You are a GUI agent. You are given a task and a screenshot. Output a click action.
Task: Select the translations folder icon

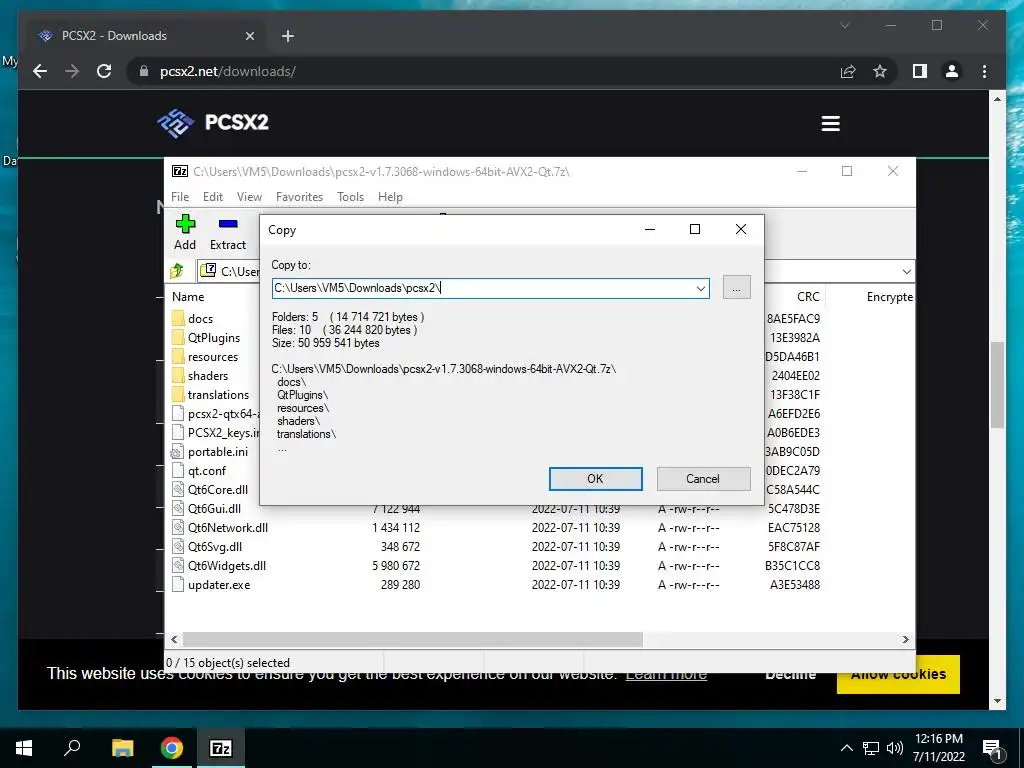[178, 394]
